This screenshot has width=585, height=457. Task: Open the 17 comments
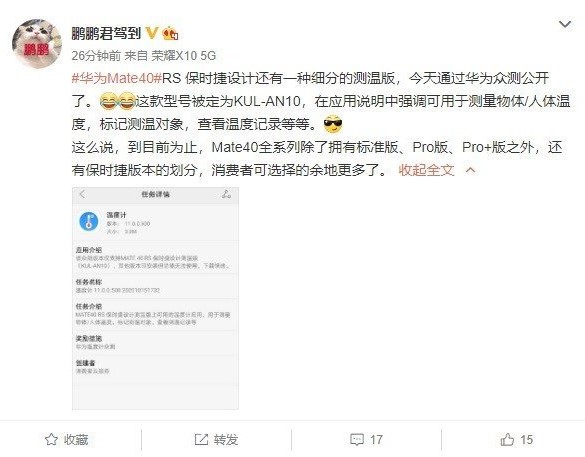point(376,439)
